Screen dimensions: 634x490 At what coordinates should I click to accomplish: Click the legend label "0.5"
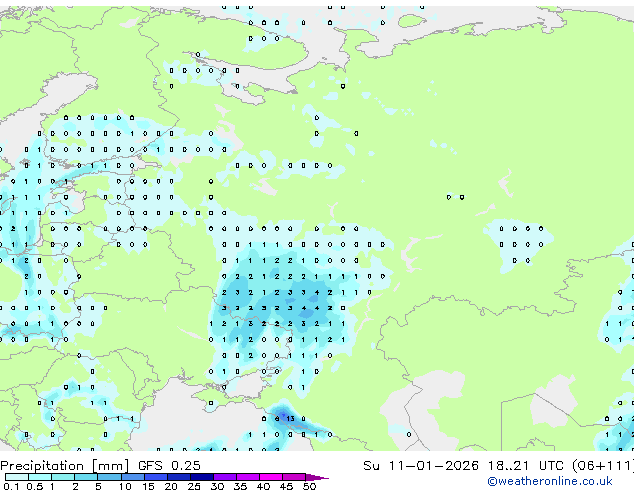pyautogui.click(x=35, y=486)
